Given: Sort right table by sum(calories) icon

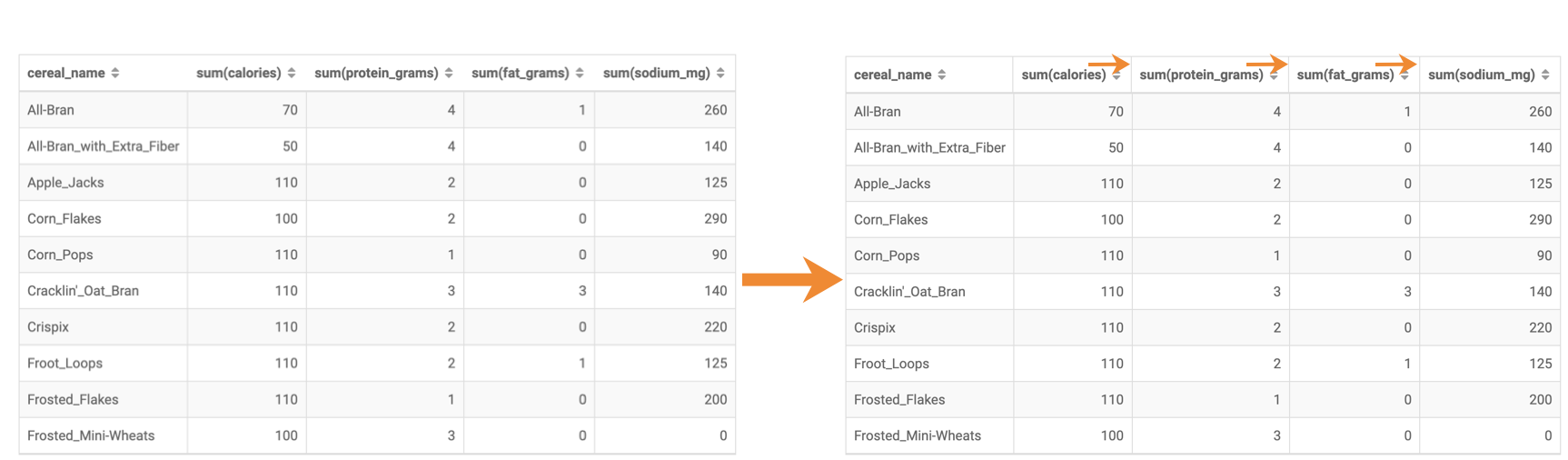Looking at the screenshot, I should pos(1116,75).
